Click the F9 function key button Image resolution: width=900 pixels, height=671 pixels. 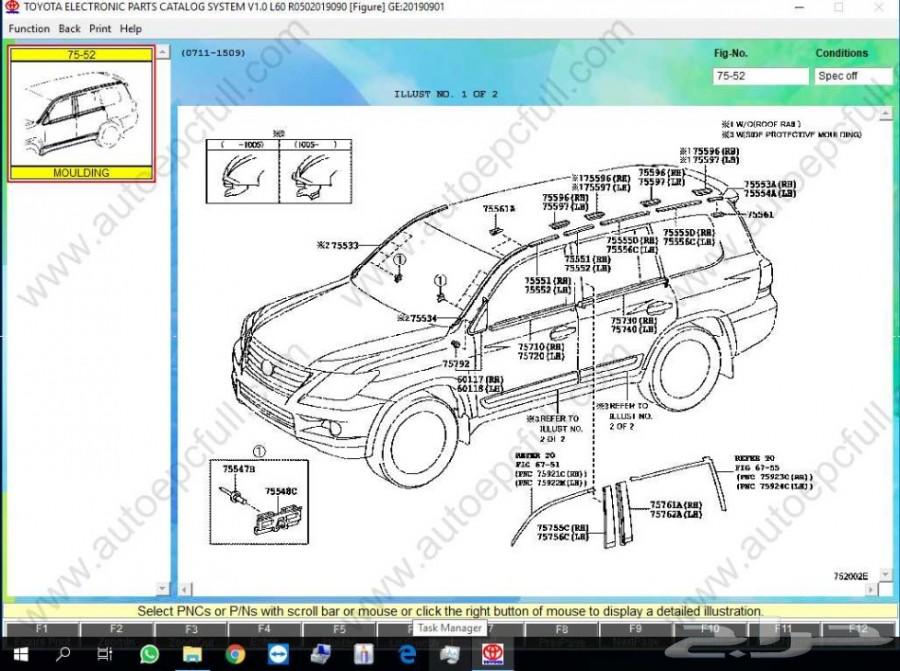[635, 630]
